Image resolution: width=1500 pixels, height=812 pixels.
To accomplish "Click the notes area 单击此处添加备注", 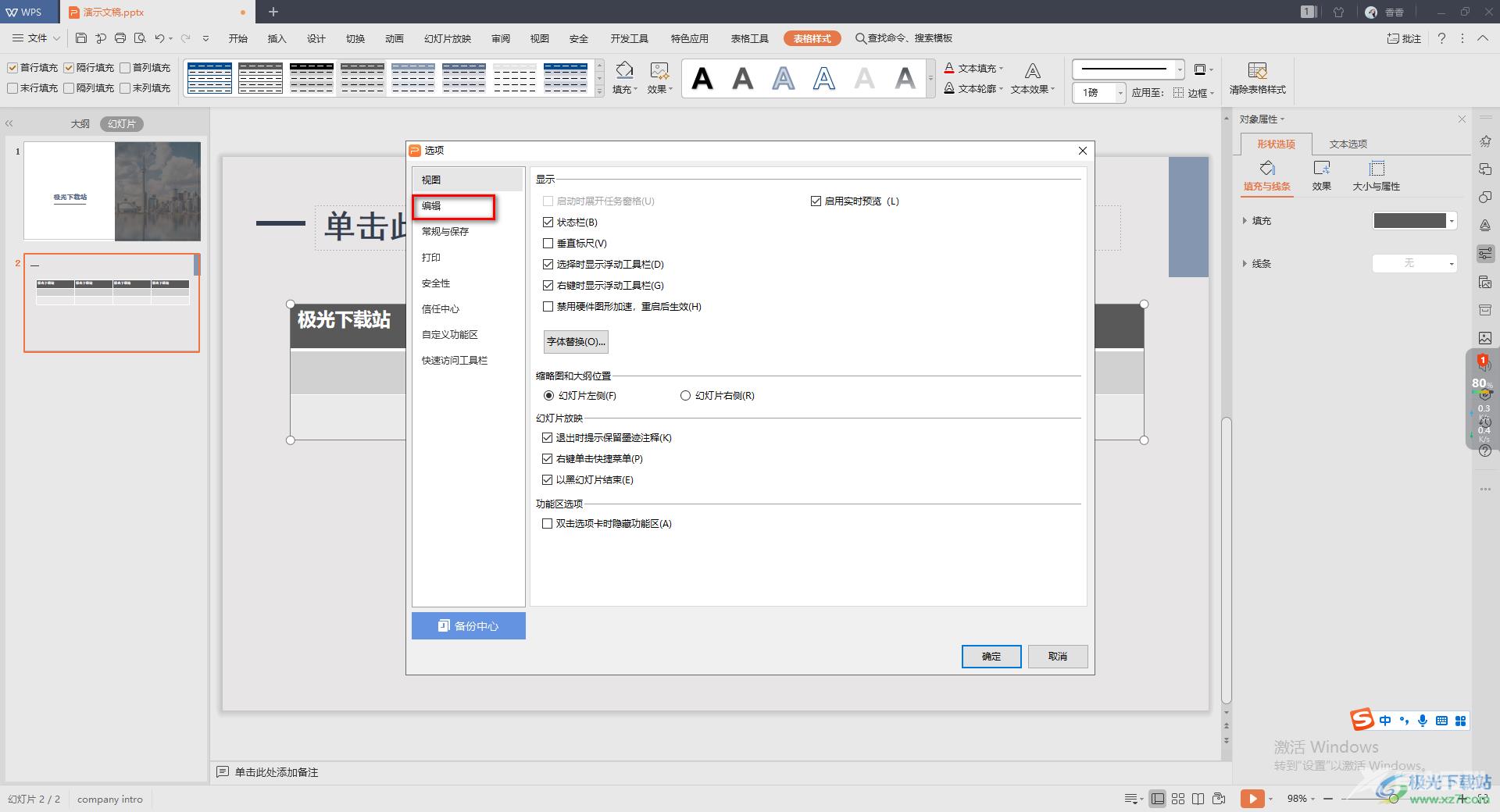I will (277, 772).
